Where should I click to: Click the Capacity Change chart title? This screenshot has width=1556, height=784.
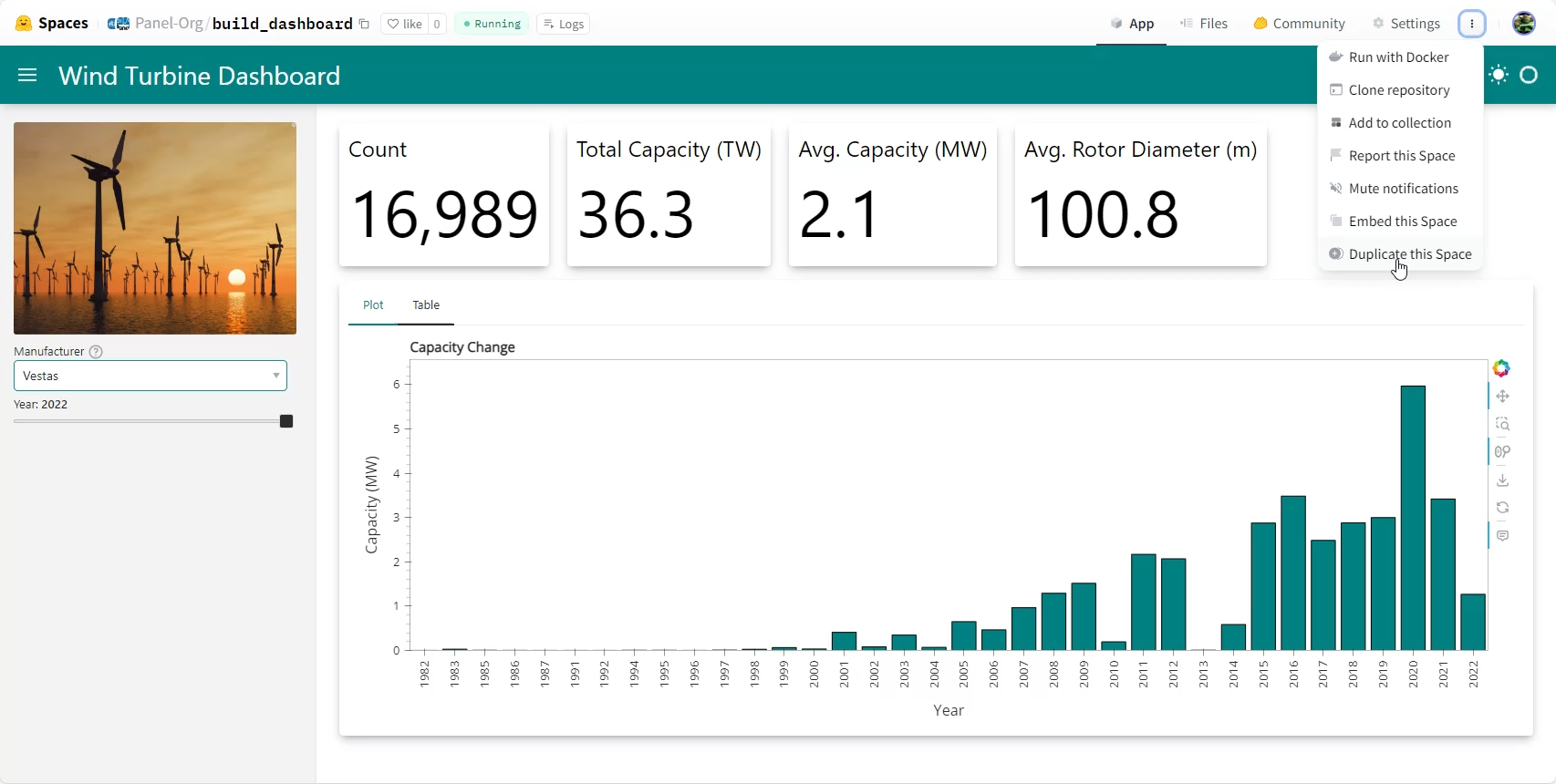[x=462, y=347]
